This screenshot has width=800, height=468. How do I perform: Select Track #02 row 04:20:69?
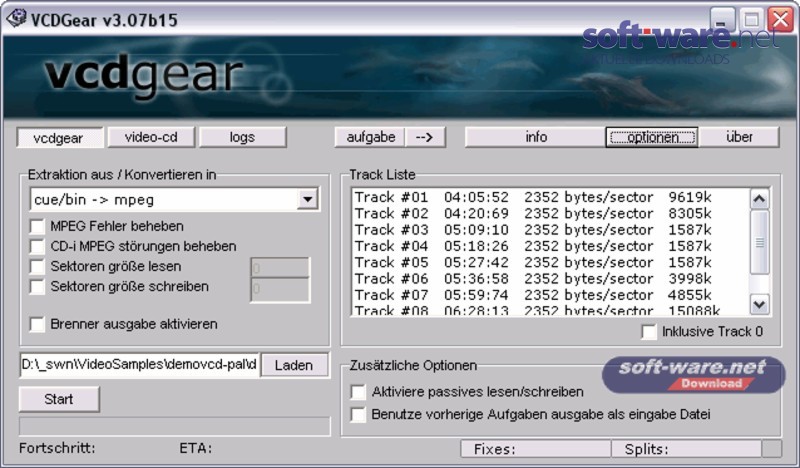(x=550, y=213)
